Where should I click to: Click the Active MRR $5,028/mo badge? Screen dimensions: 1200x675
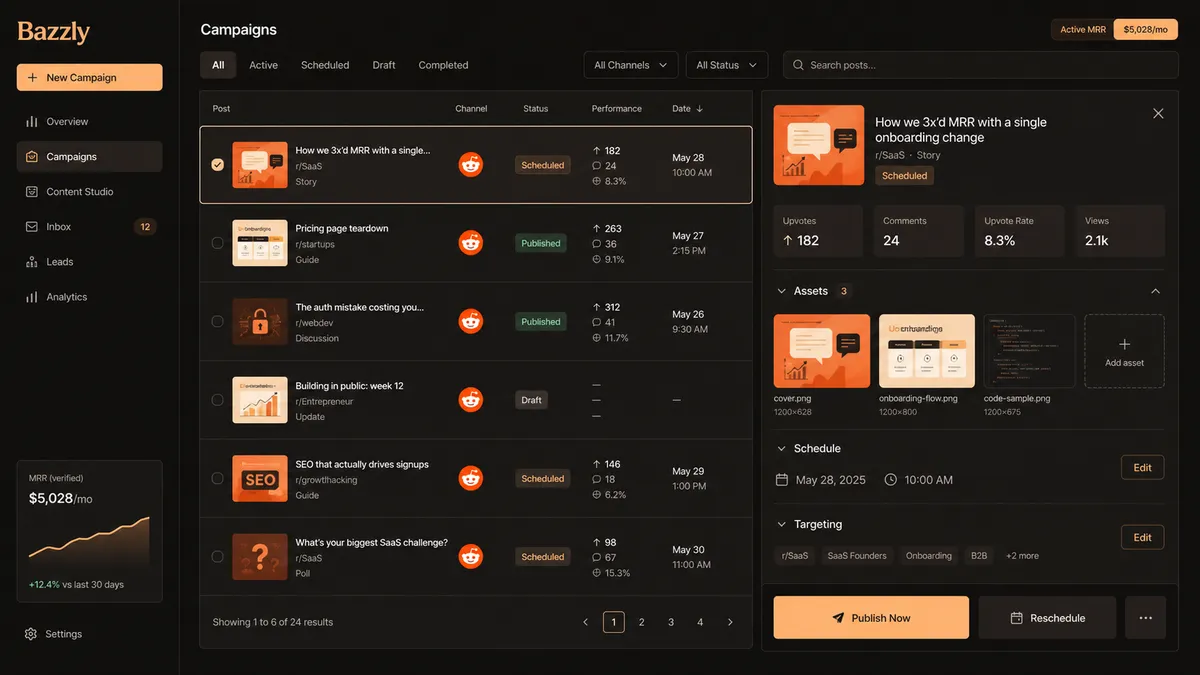pyautogui.click(x=1114, y=29)
